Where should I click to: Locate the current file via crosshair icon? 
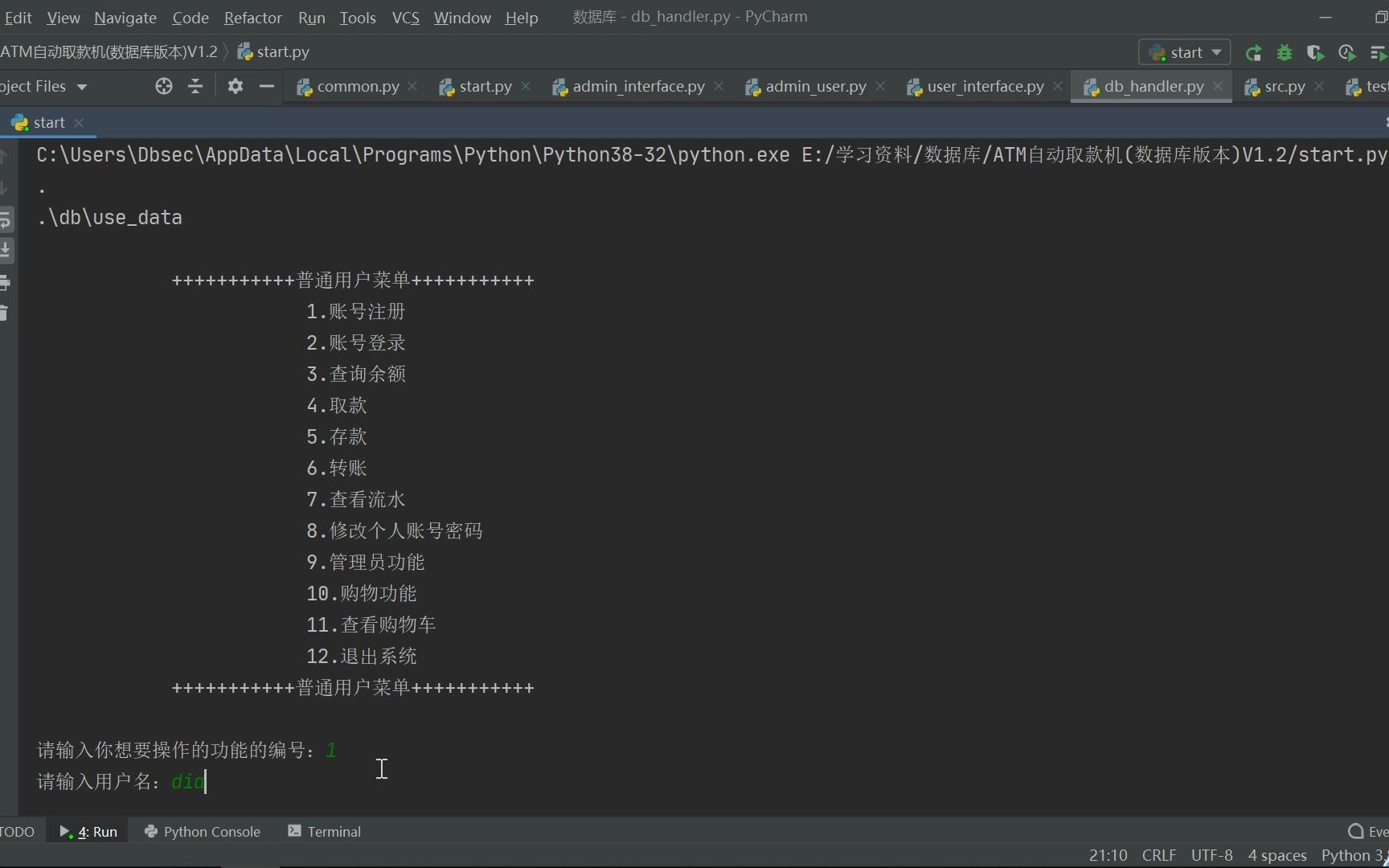[x=164, y=86]
